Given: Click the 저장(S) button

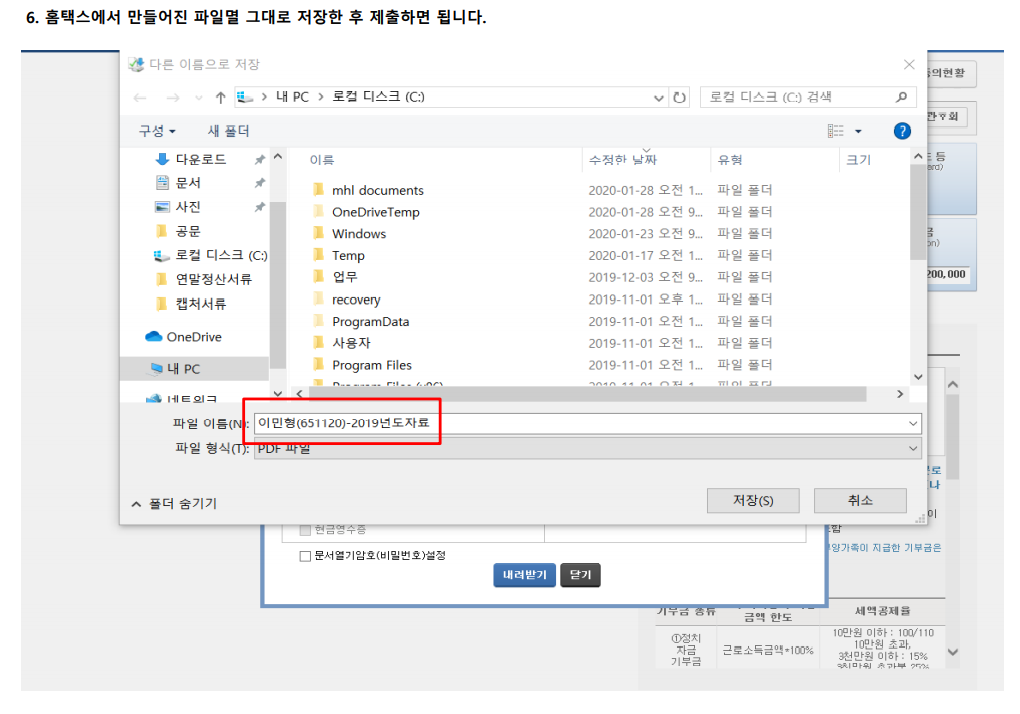Looking at the screenshot, I should click(x=752, y=501).
